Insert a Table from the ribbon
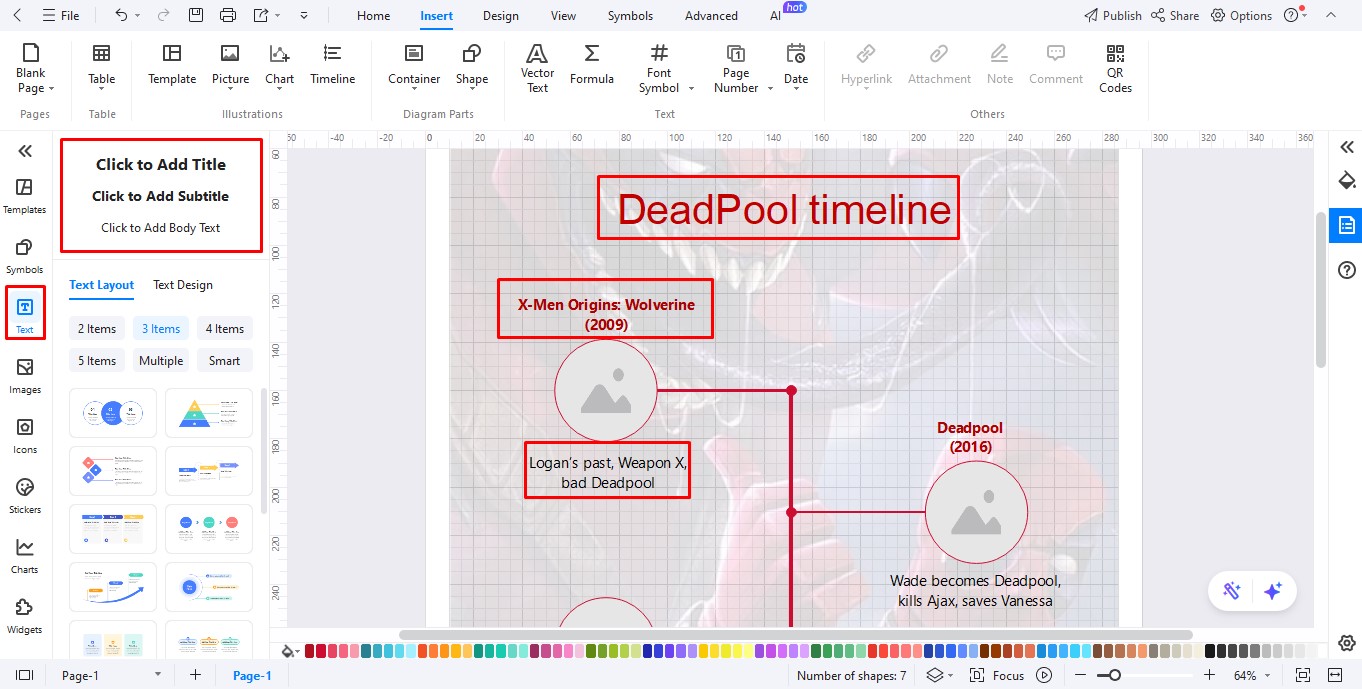Viewport: 1362px width, 689px height. point(102,66)
